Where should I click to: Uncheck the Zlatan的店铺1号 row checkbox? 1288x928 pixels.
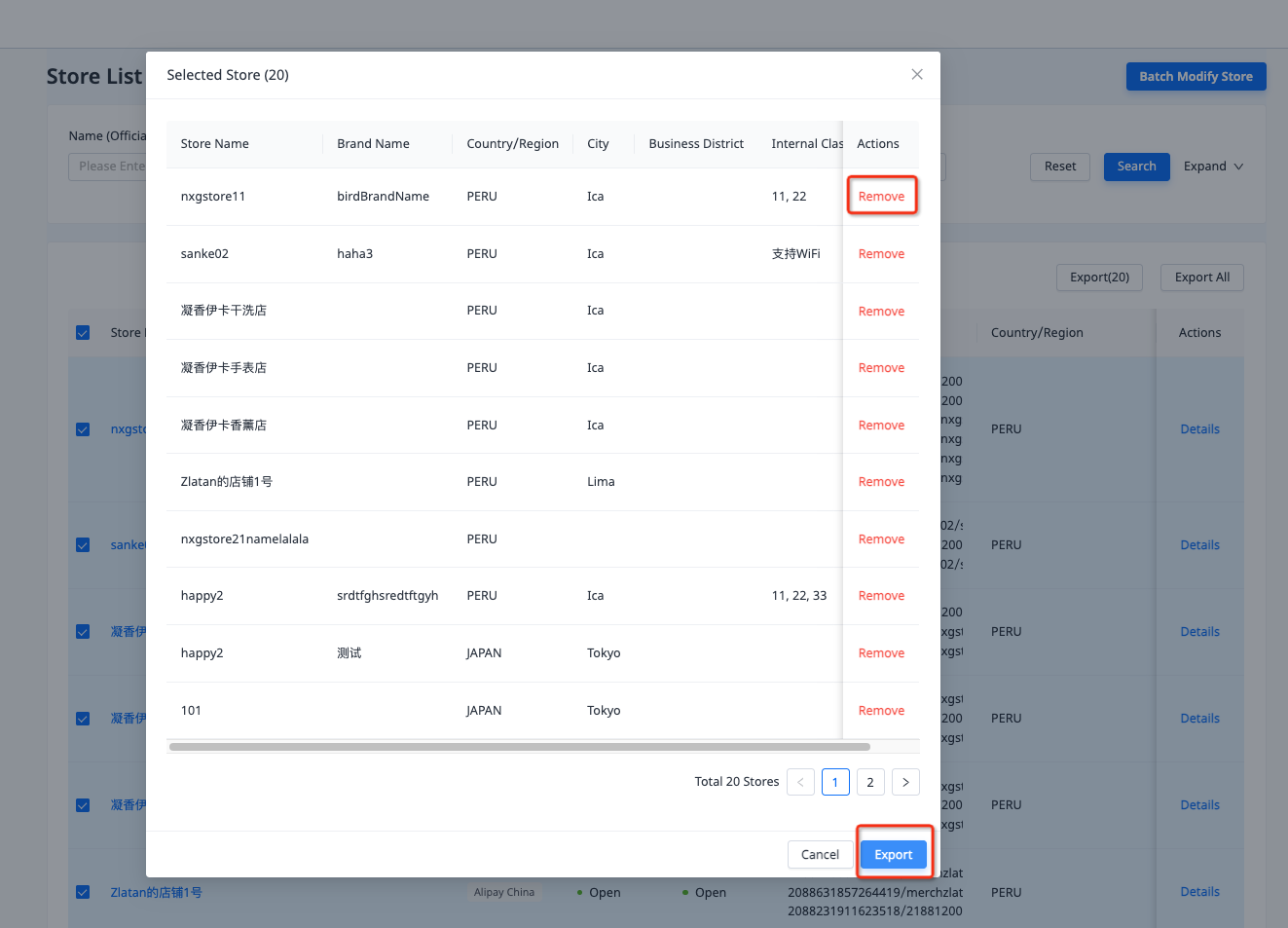tap(83, 892)
